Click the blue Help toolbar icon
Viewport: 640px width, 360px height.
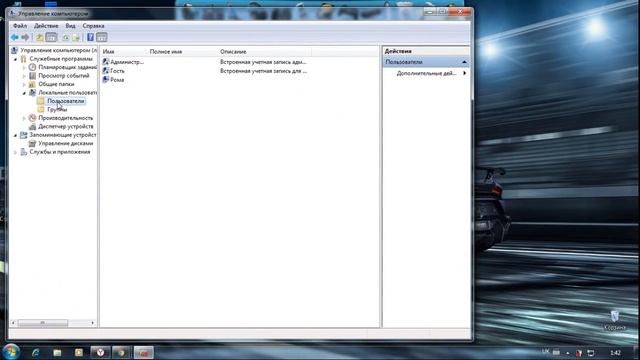(90, 38)
